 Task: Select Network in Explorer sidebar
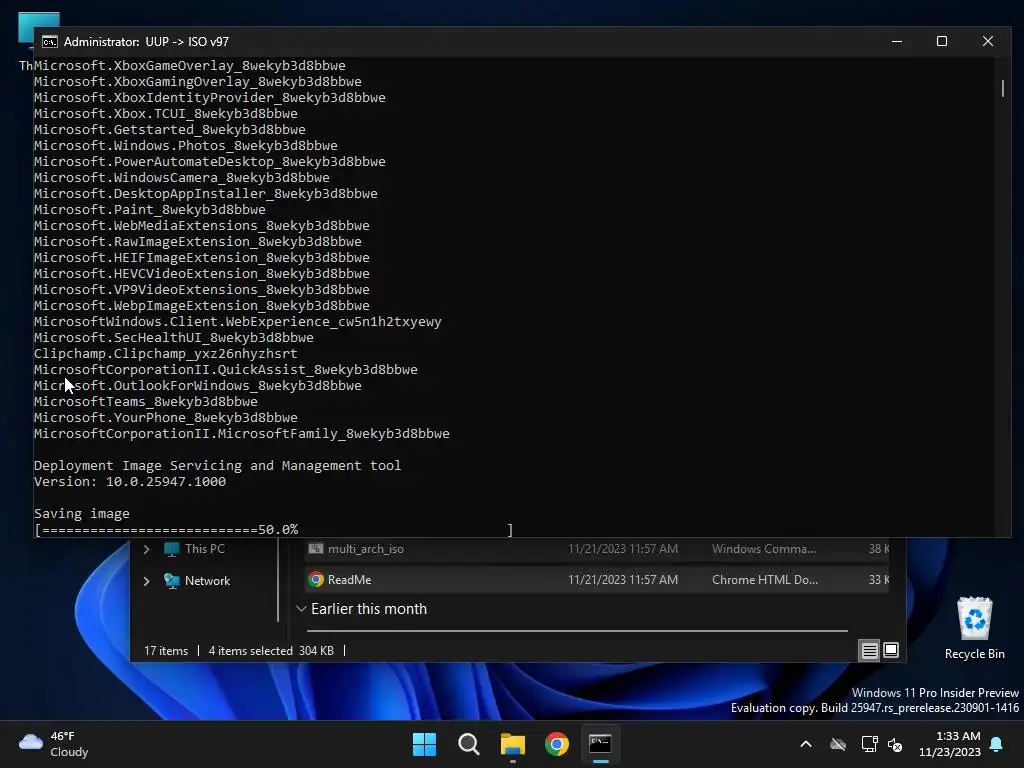tap(207, 581)
